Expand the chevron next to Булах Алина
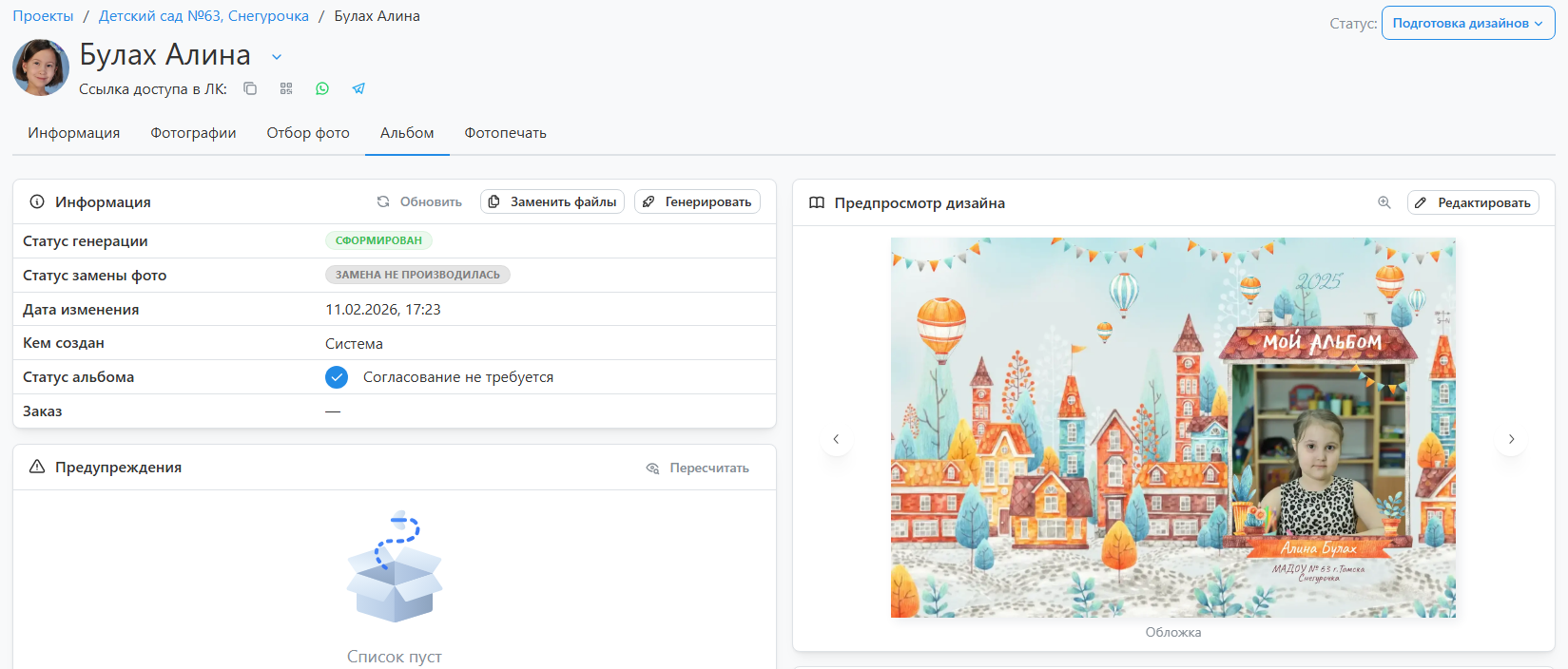The image size is (1568, 669). 277,57
